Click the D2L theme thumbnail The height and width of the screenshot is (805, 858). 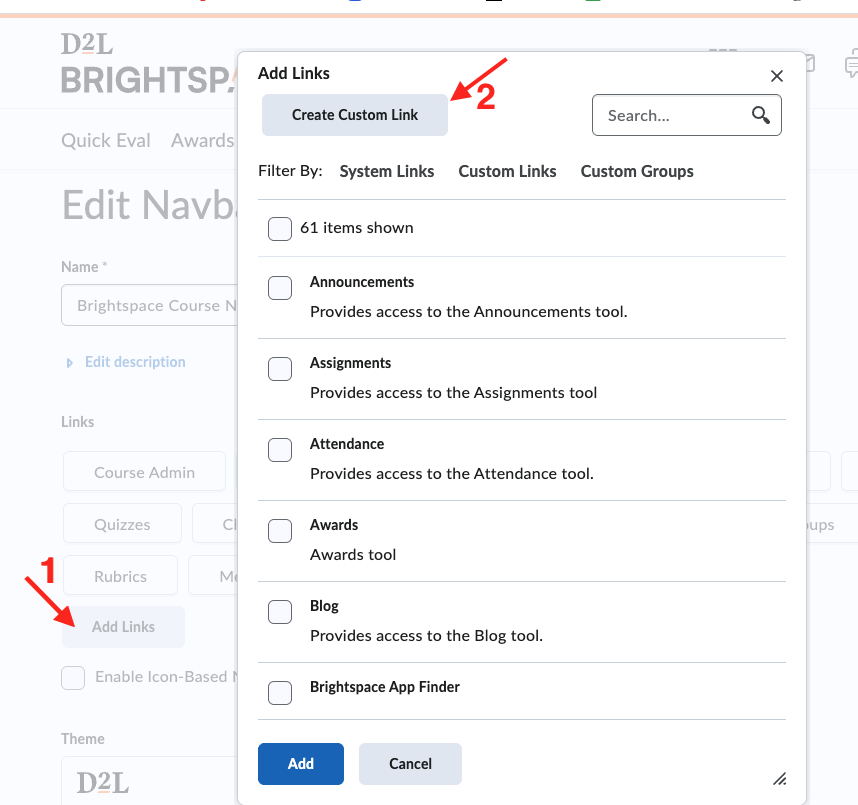[149, 781]
